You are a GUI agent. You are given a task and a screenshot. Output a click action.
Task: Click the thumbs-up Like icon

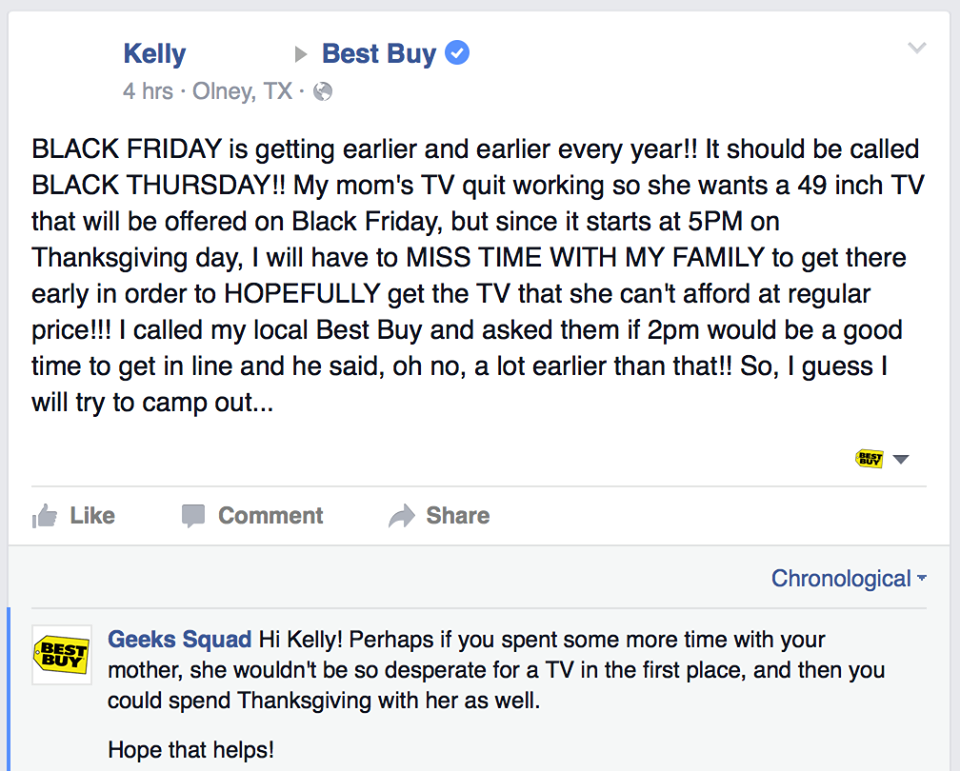click(x=44, y=516)
